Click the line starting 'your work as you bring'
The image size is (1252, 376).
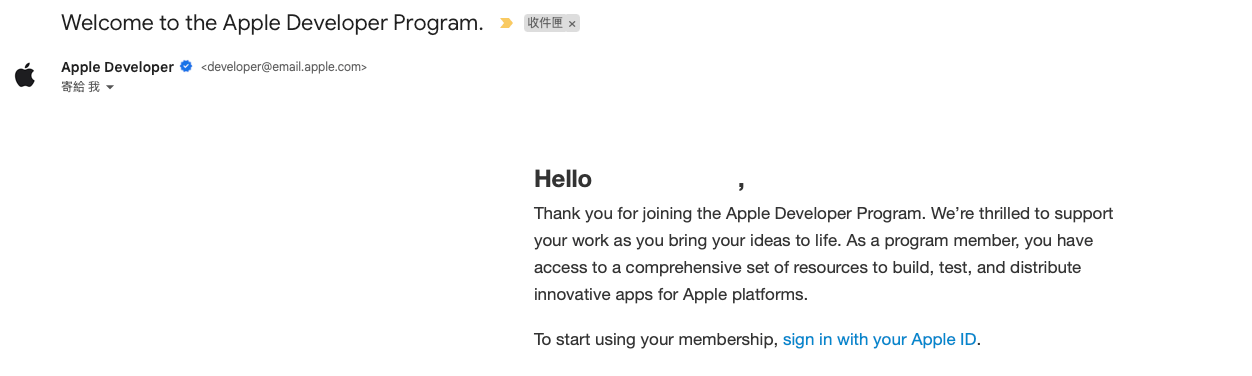(813, 240)
